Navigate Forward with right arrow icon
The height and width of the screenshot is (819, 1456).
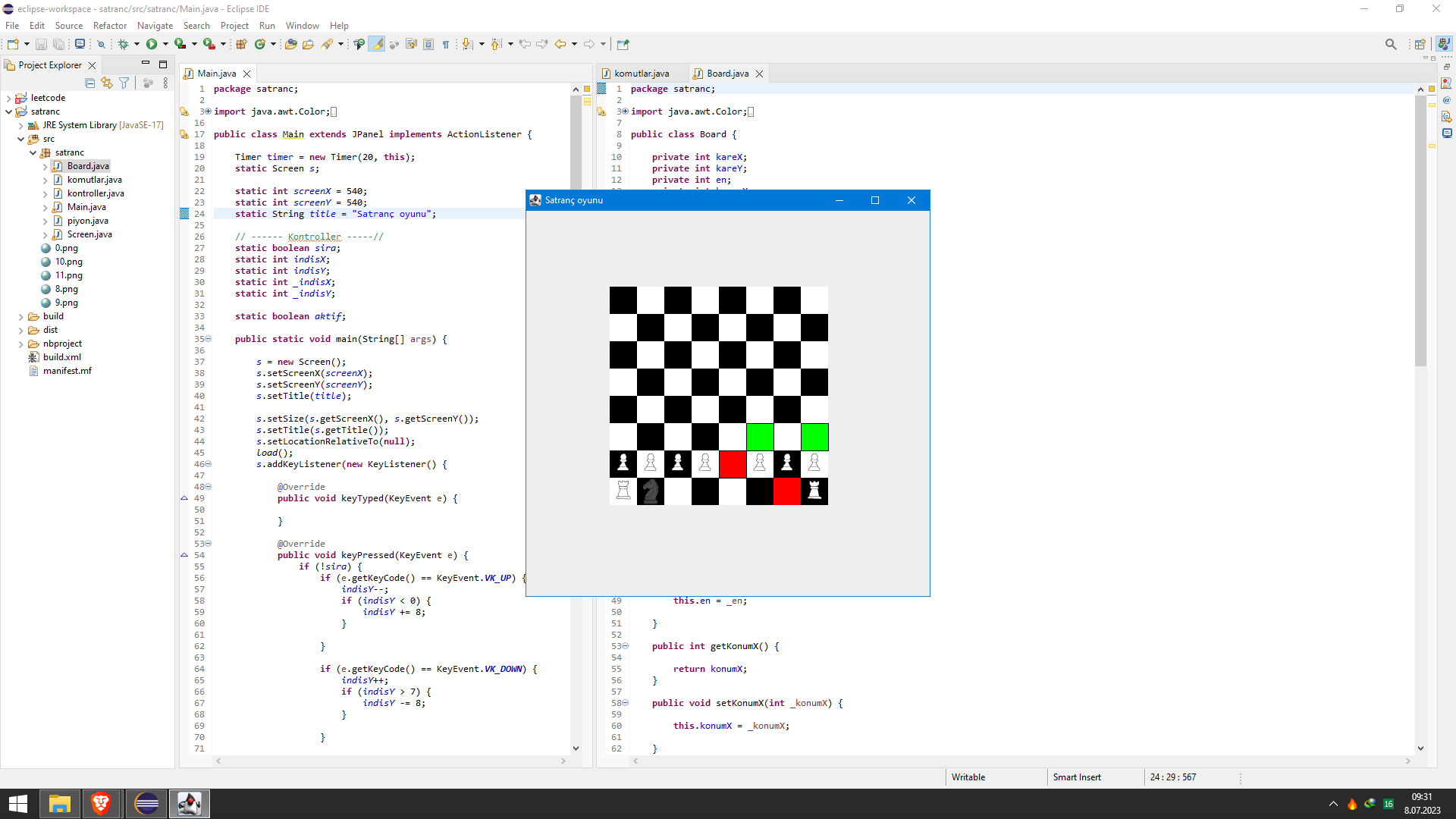click(x=589, y=44)
